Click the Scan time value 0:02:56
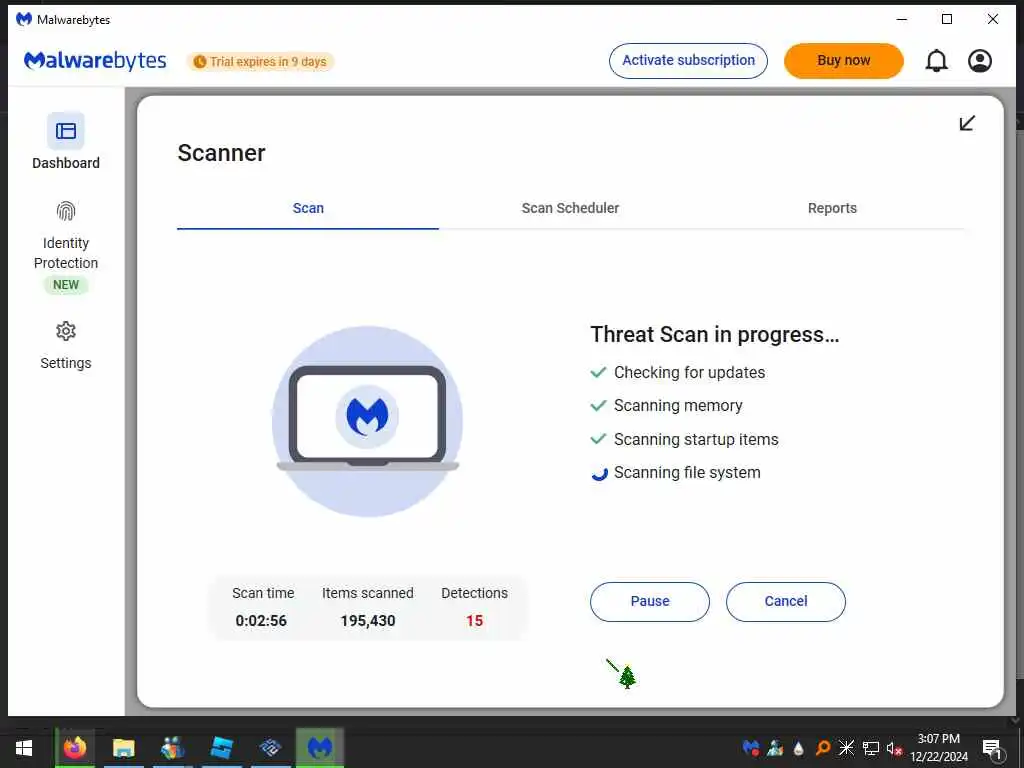 pos(261,620)
